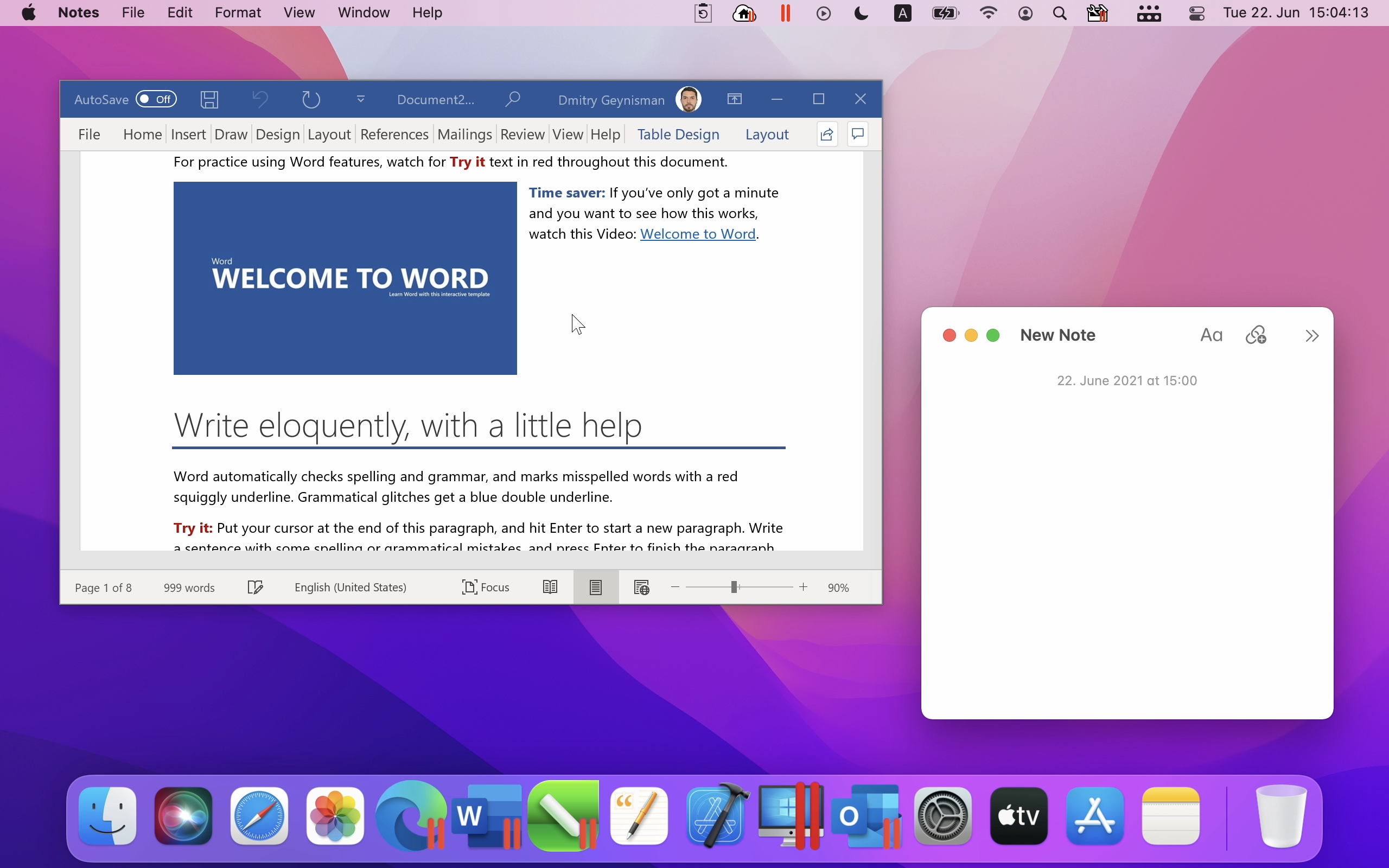Open the Table Design ribbon tab

point(678,135)
